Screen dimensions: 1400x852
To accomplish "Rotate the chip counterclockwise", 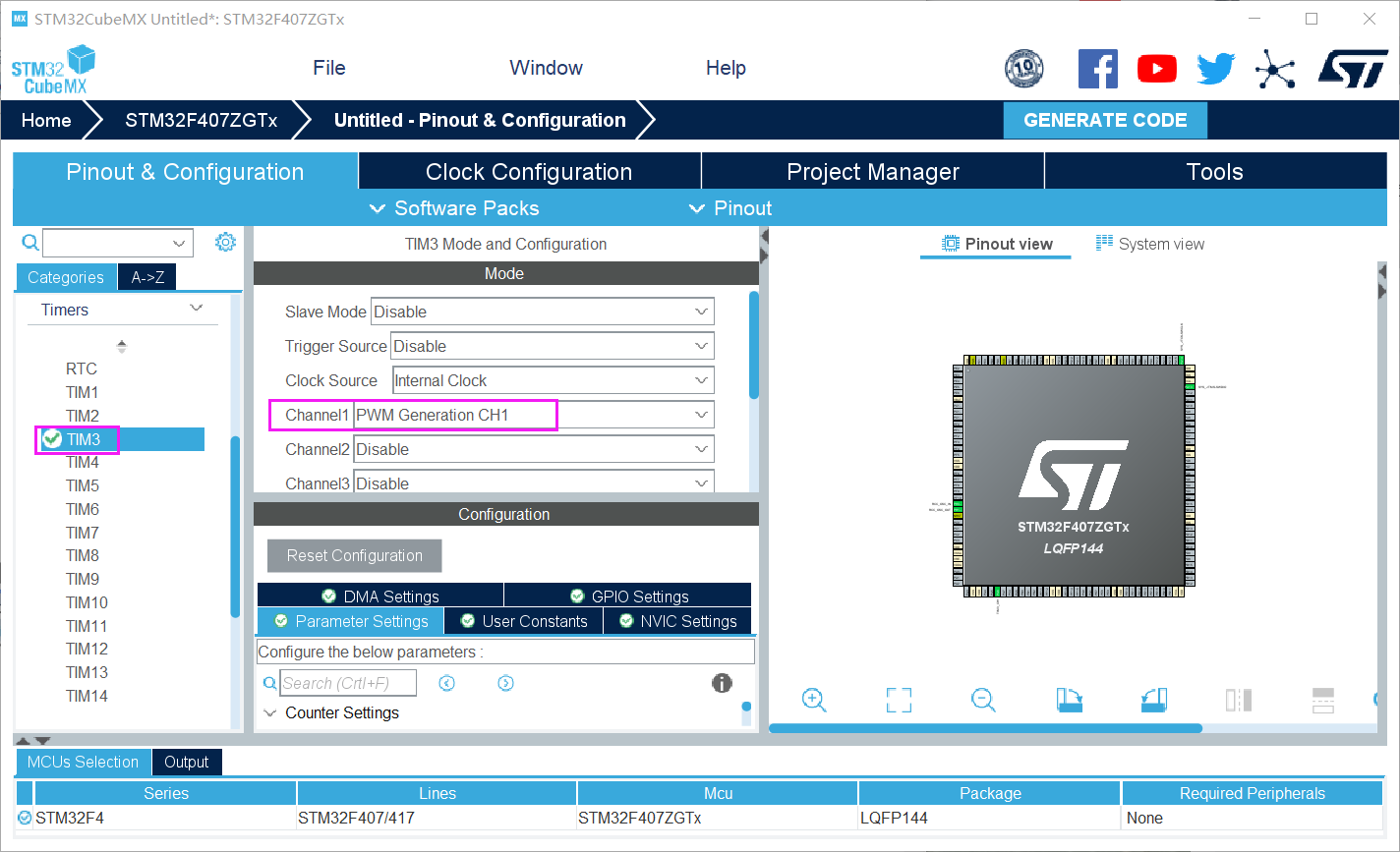I will [1154, 700].
